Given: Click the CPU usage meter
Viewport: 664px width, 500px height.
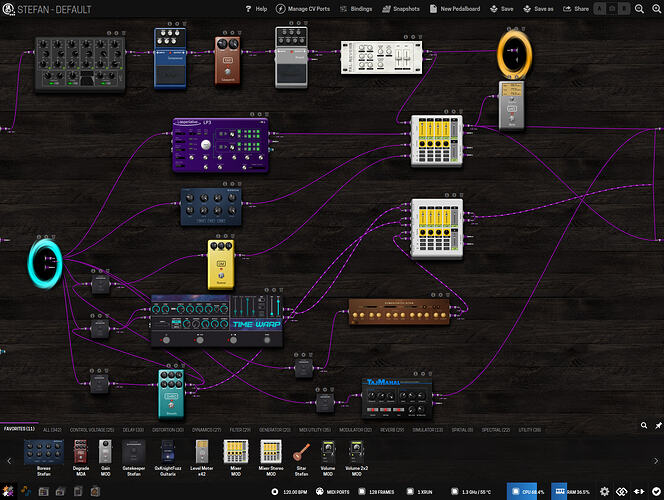Looking at the screenshot, I should click(x=528, y=492).
